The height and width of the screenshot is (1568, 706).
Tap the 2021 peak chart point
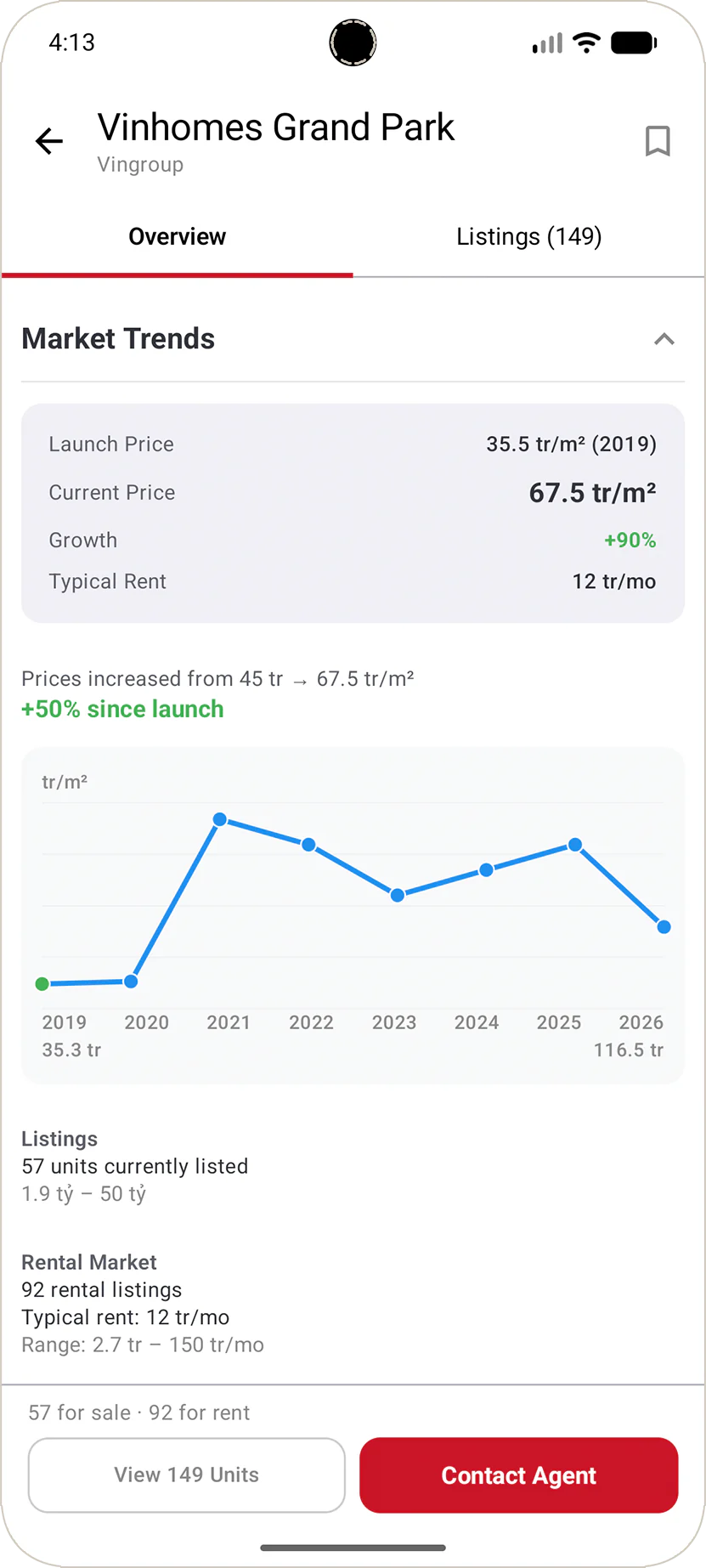click(x=220, y=819)
